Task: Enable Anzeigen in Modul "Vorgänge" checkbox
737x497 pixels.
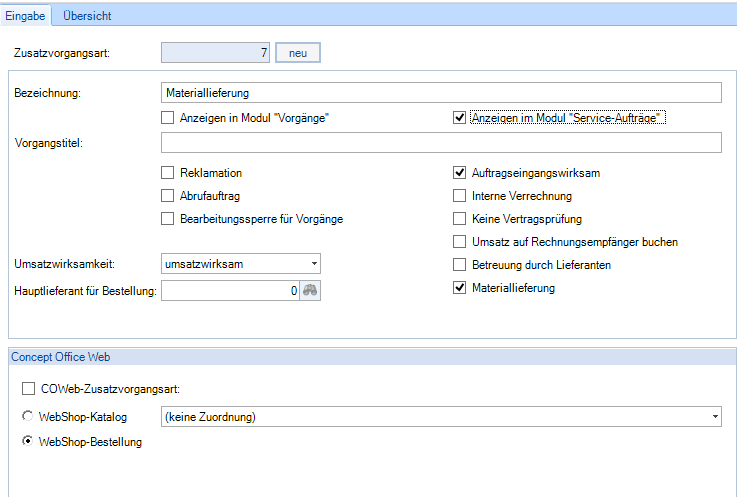Action: [168, 118]
